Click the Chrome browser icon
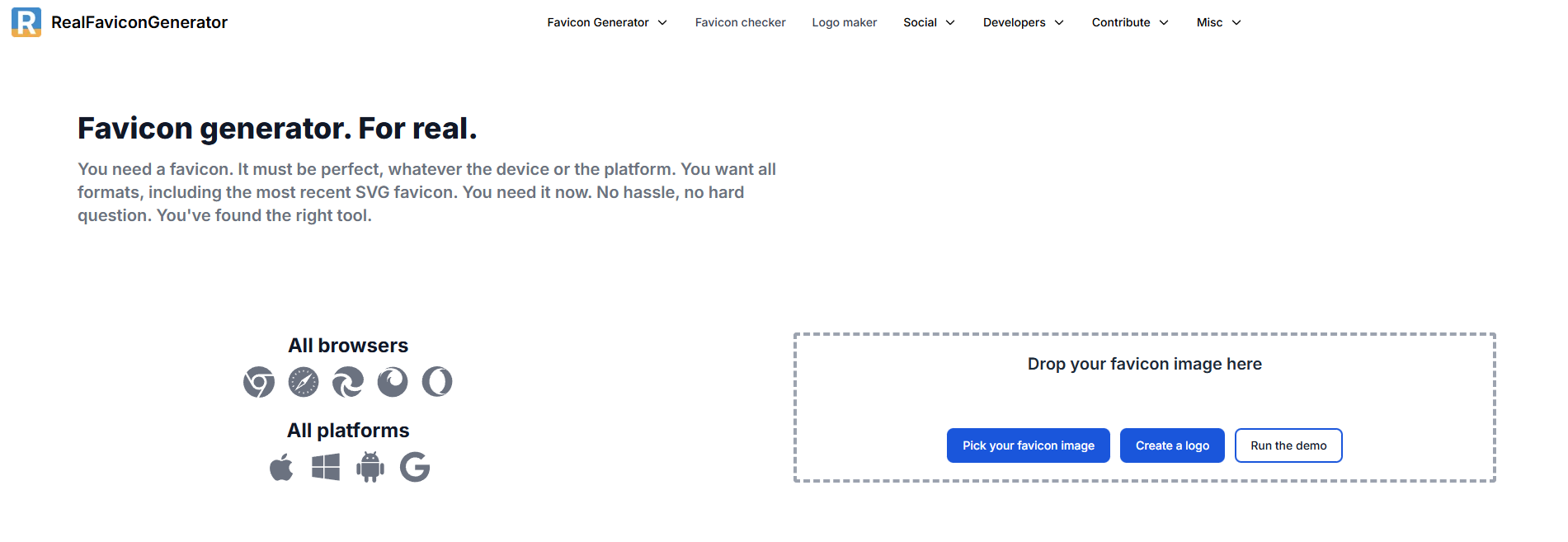 [x=259, y=382]
